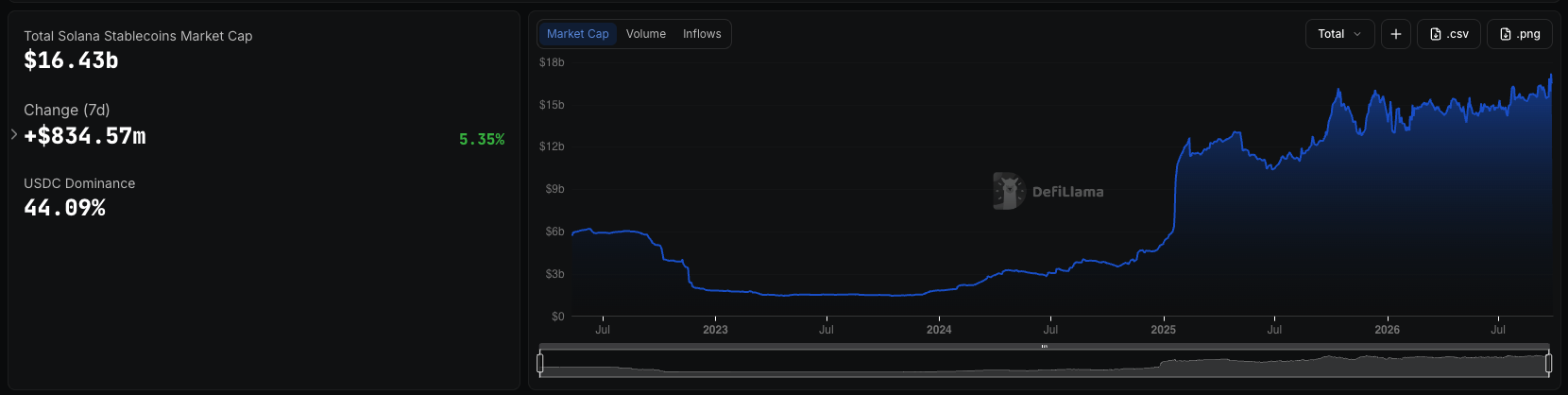
Task: Click the 2024 x-axis label
Action: coord(939,330)
